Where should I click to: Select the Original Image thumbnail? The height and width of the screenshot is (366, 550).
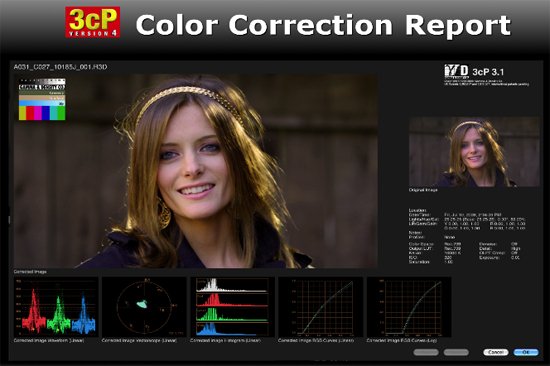(x=474, y=152)
